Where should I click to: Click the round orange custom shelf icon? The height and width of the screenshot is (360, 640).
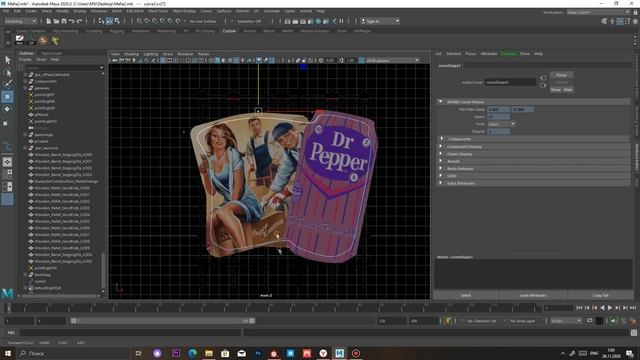(43, 40)
